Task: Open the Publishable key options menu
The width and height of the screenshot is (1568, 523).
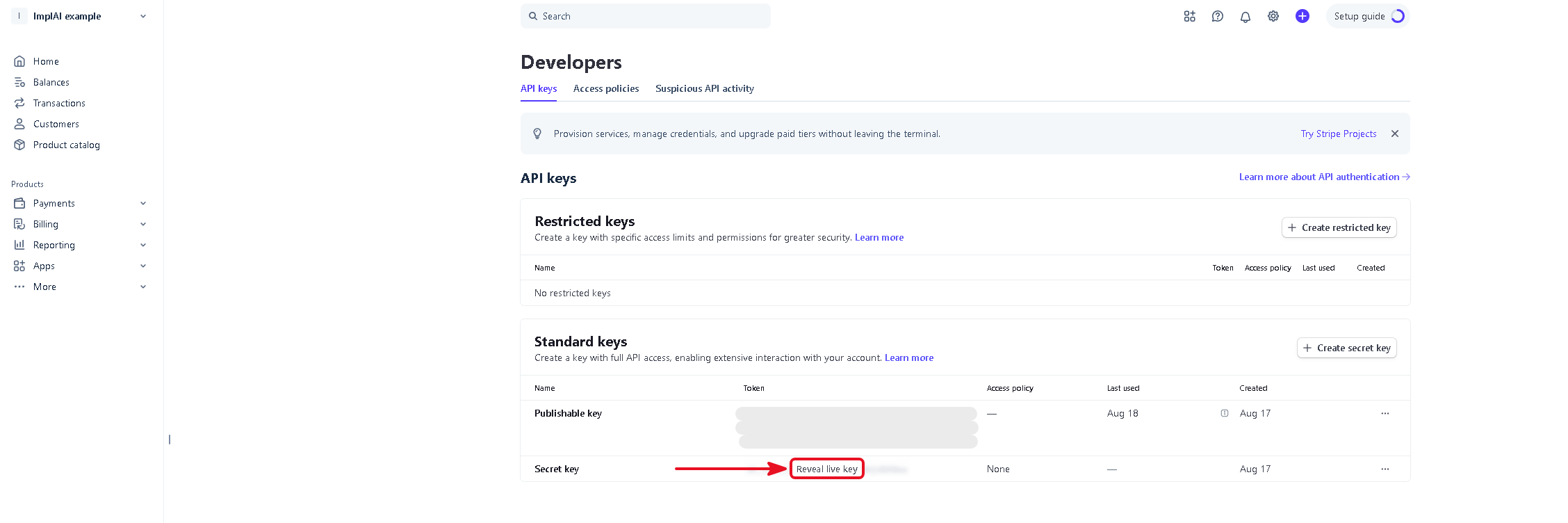Action: [1385, 413]
